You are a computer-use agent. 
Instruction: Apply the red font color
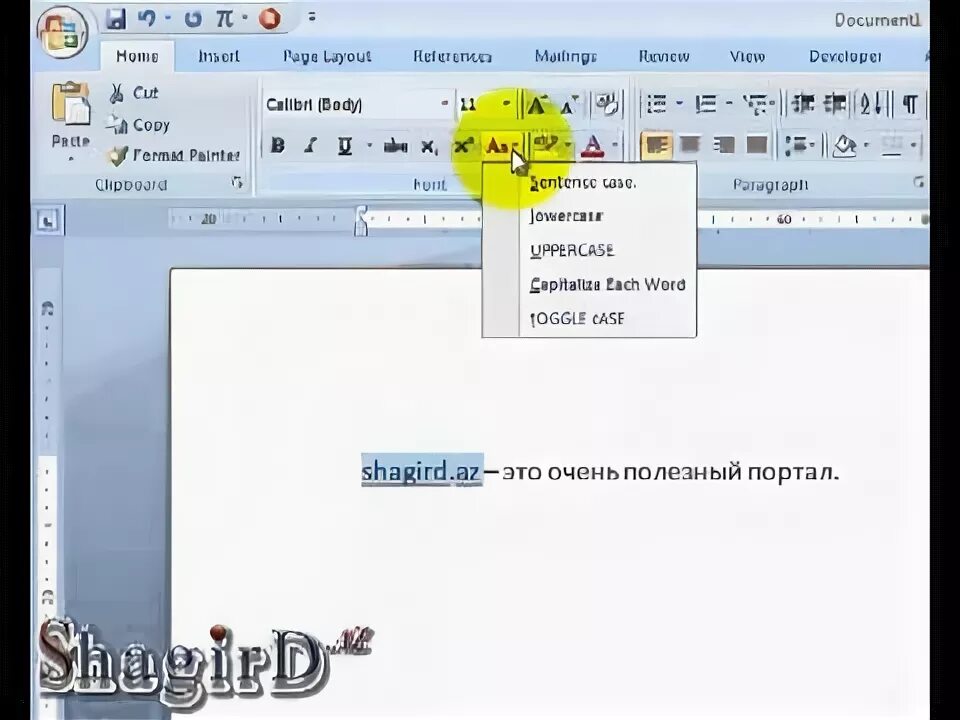point(593,146)
